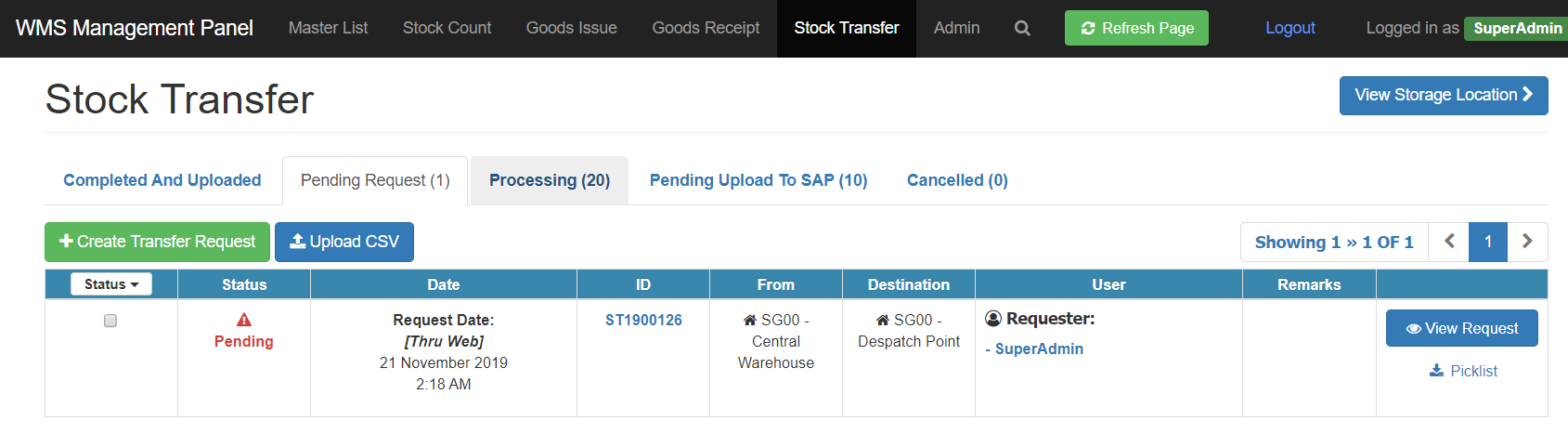Go to the previous page arrow
This screenshot has height=434, width=1568.
[x=1449, y=242]
